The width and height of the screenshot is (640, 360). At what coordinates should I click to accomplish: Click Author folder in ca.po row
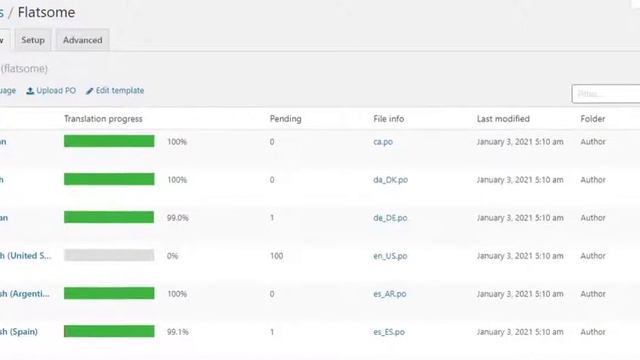pyautogui.click(x=593, y=142)
